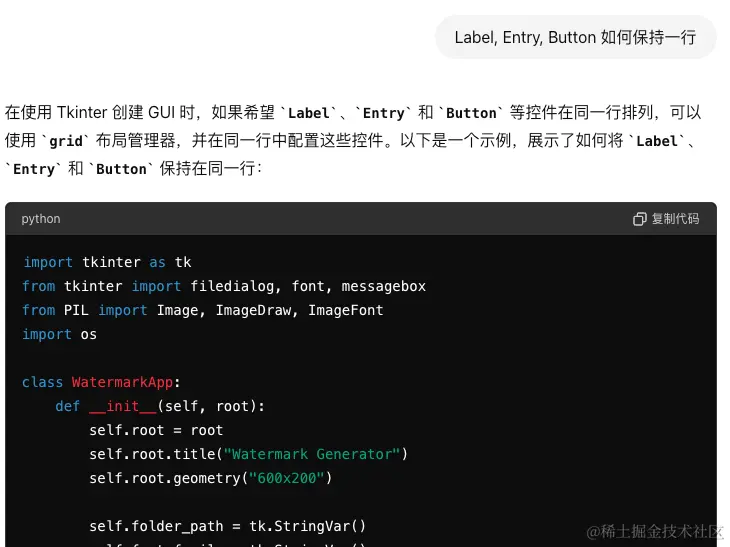Click the geometry string "600x200"

[x=286, y=478]
